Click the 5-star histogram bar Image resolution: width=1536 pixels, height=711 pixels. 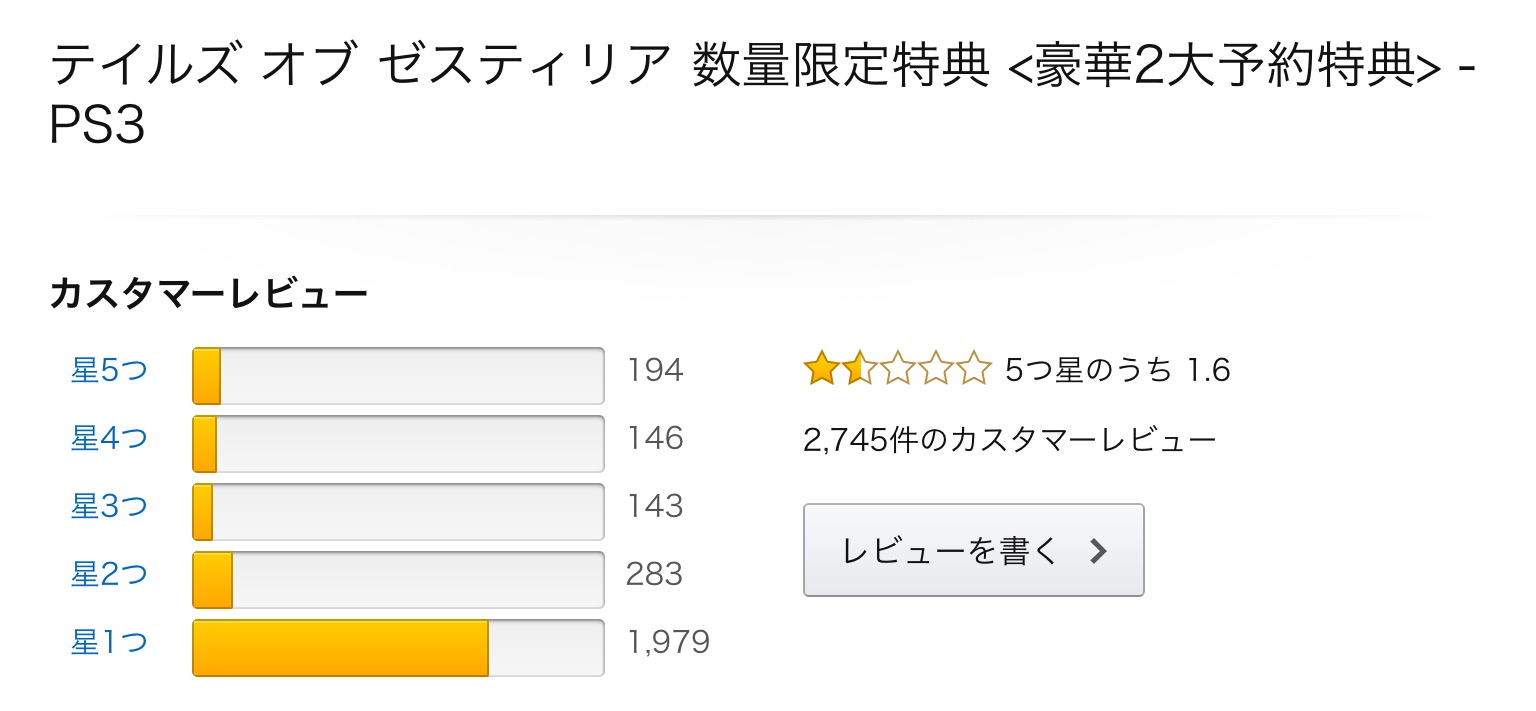(x=398, y=376)
